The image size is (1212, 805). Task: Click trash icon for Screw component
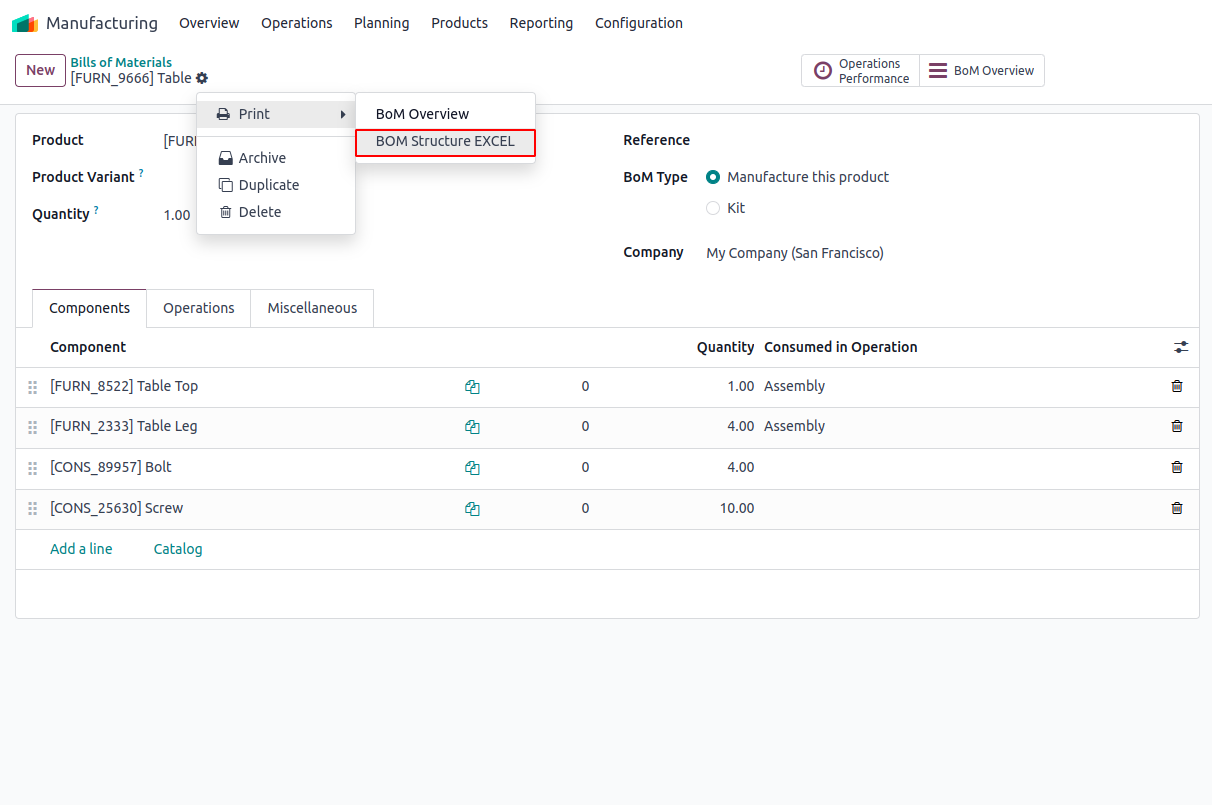(x=1177, y=508)
